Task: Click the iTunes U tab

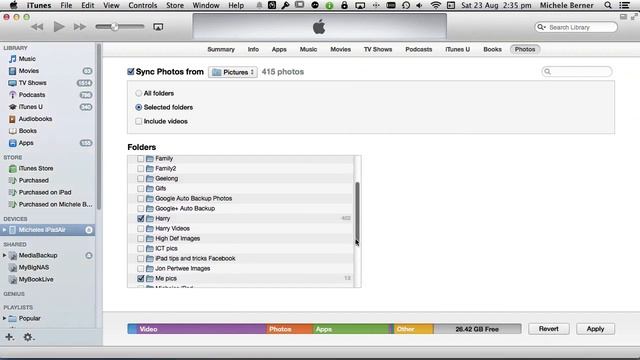Action: pyautogui.click(x=458, y=49)
